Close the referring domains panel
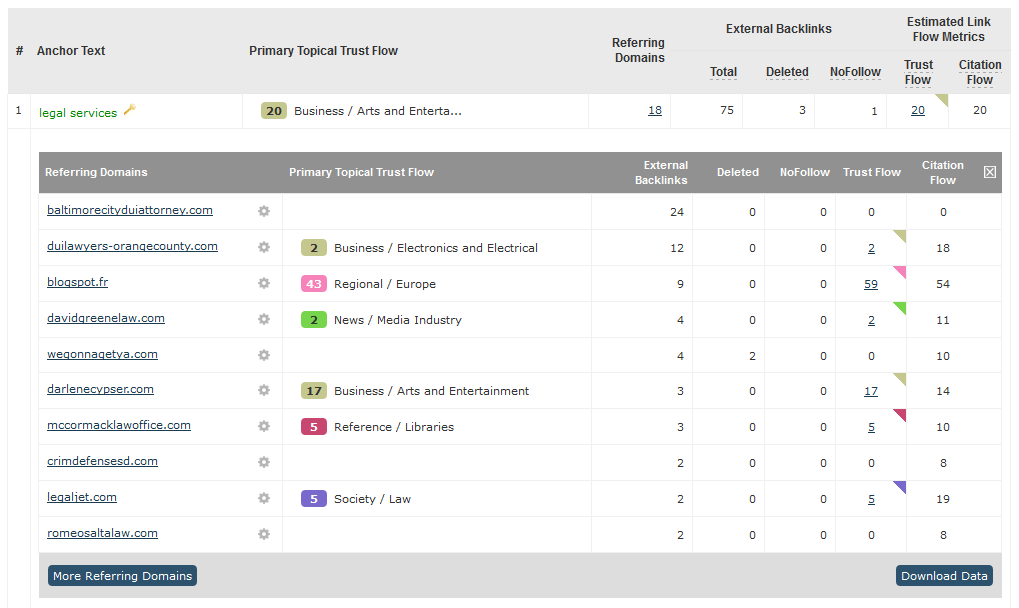Image resolution: width=1019 pixels, height=608 pixels. (989, 172)
